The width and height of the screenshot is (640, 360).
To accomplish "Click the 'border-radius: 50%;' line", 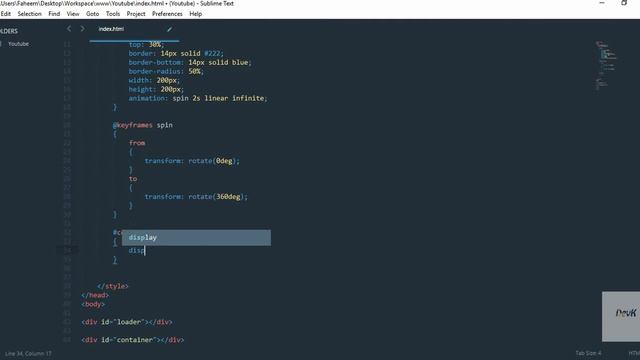I will pyautogui.click(x=166, y=71).
